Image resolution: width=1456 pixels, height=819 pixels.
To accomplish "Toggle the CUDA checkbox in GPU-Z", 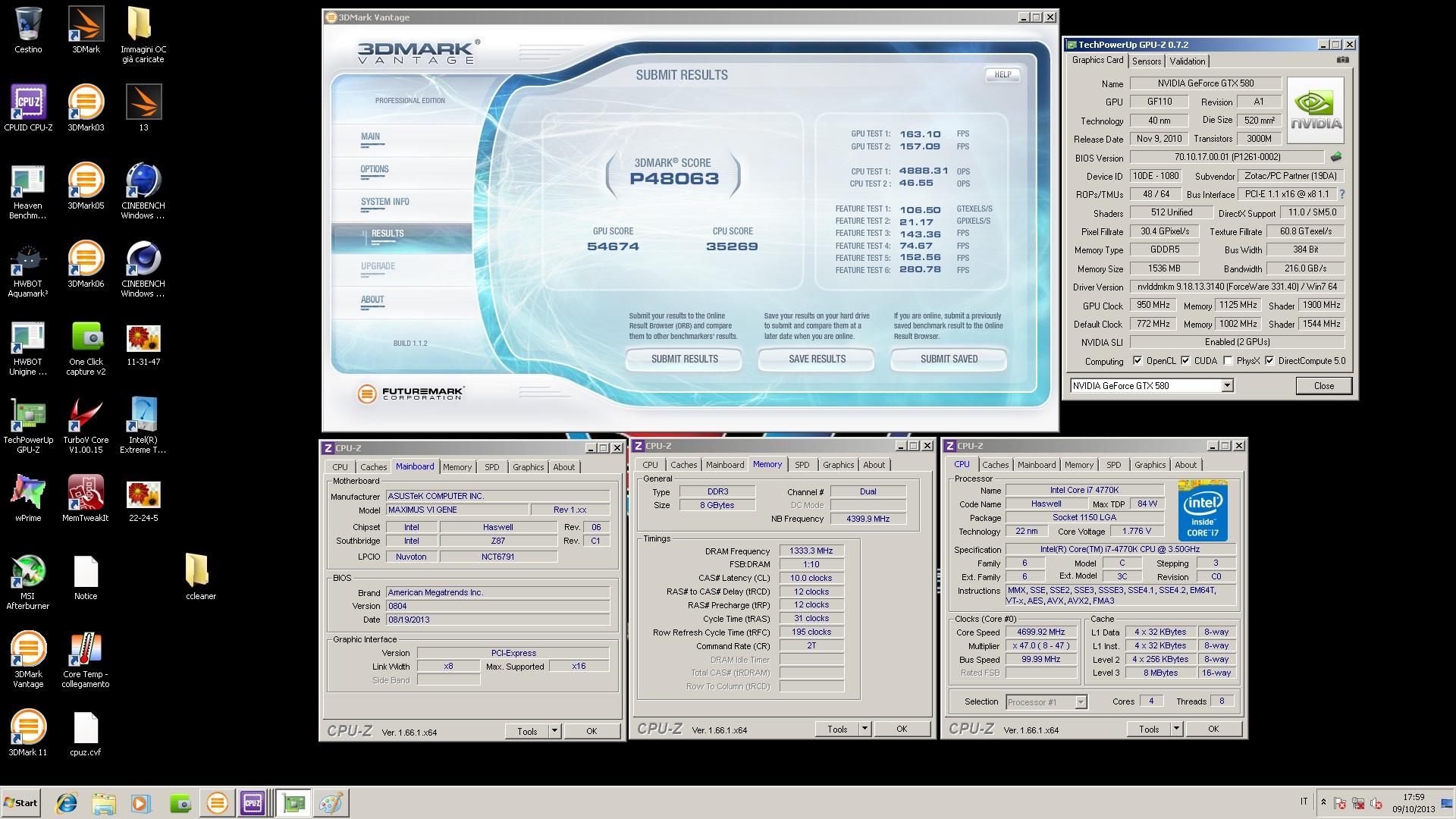I will click(x=1185, y=361).
